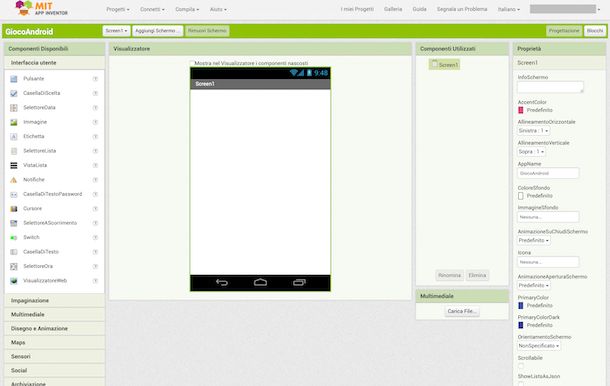Choose the SelettoreAScorrimento component icon
Image resolution: width=610 pixels, height=386 pixels.
pos(14,223)
